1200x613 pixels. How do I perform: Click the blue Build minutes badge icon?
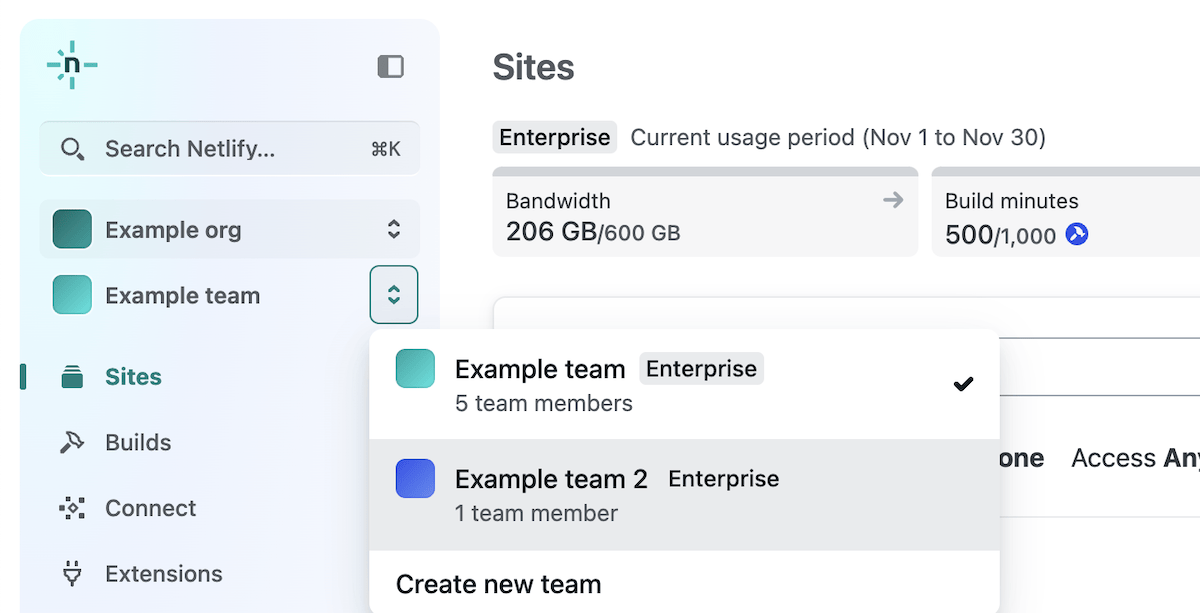(x=1077, y=235)
